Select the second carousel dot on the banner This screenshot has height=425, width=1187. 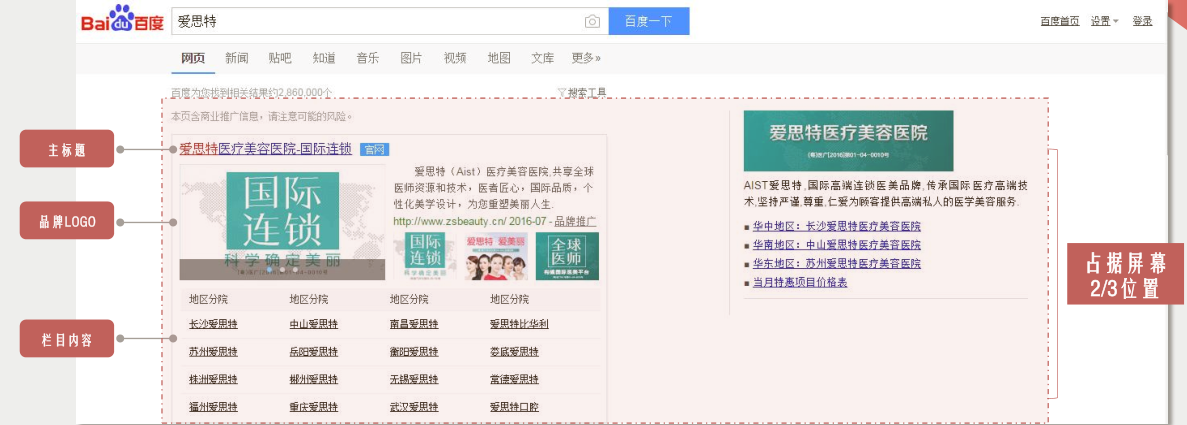point(281,269)
